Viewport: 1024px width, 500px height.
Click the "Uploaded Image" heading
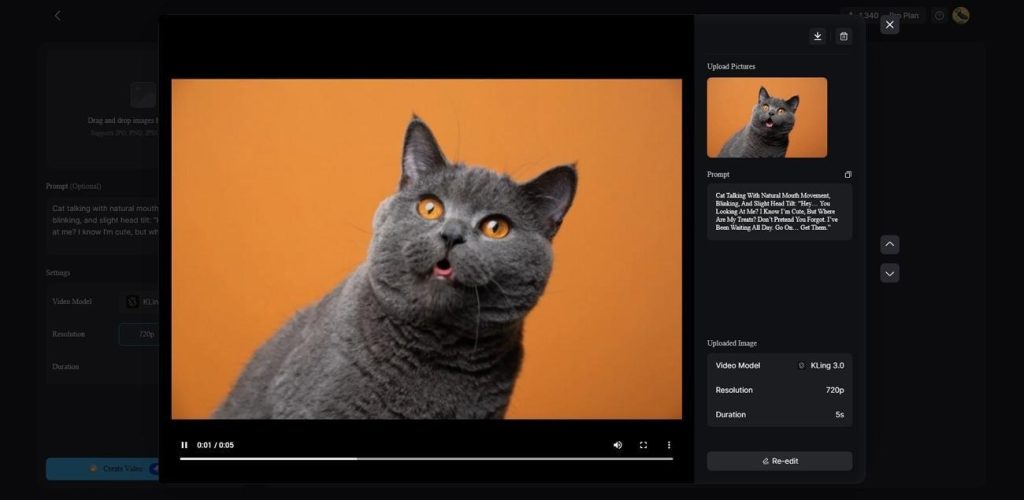click(x=731, y=343)
